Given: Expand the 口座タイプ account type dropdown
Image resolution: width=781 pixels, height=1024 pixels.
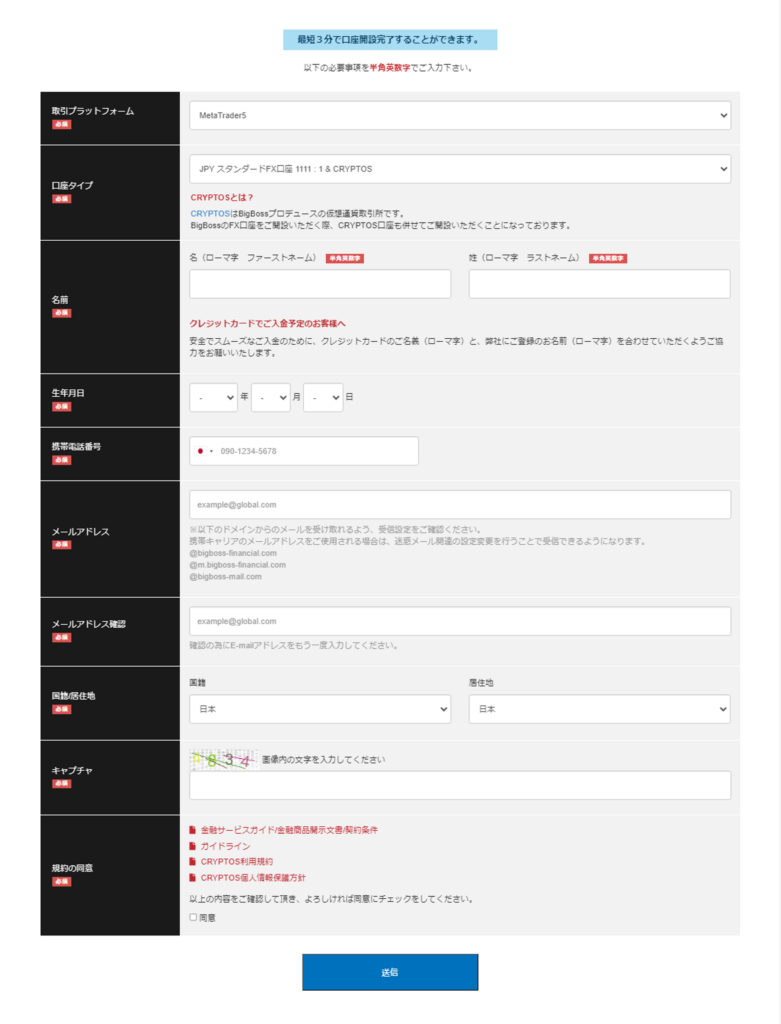Looking at the screenshot, I should (x=460, y=169).
